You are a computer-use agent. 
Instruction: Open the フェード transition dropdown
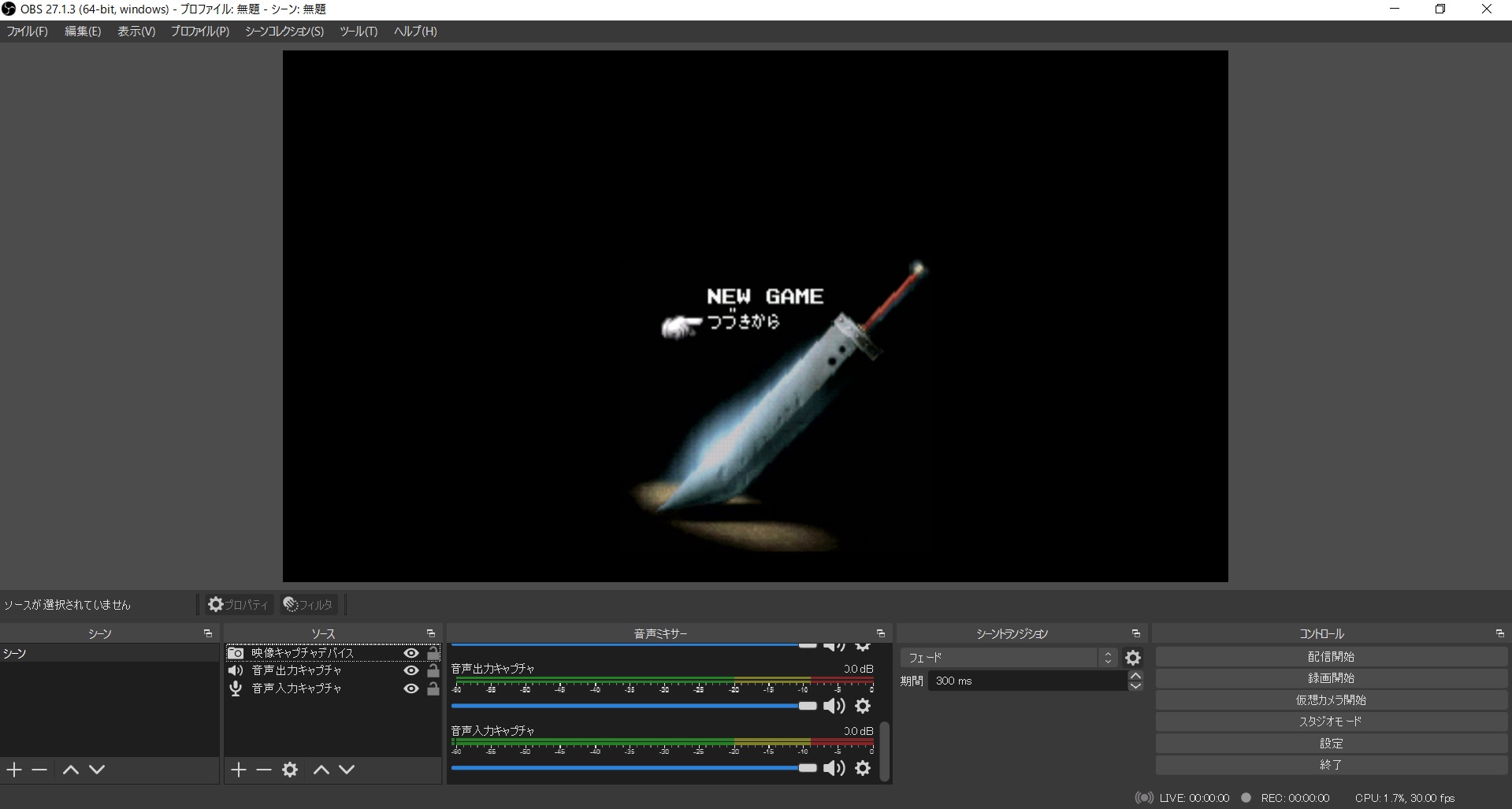1009,658
